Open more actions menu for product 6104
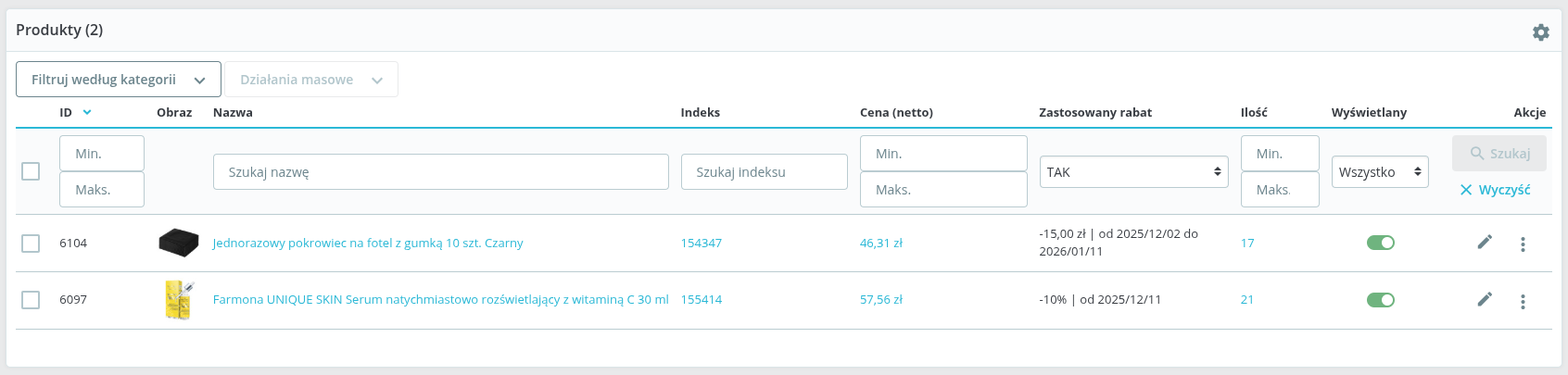This screenshot has height=375, width=1568. 1523,244
